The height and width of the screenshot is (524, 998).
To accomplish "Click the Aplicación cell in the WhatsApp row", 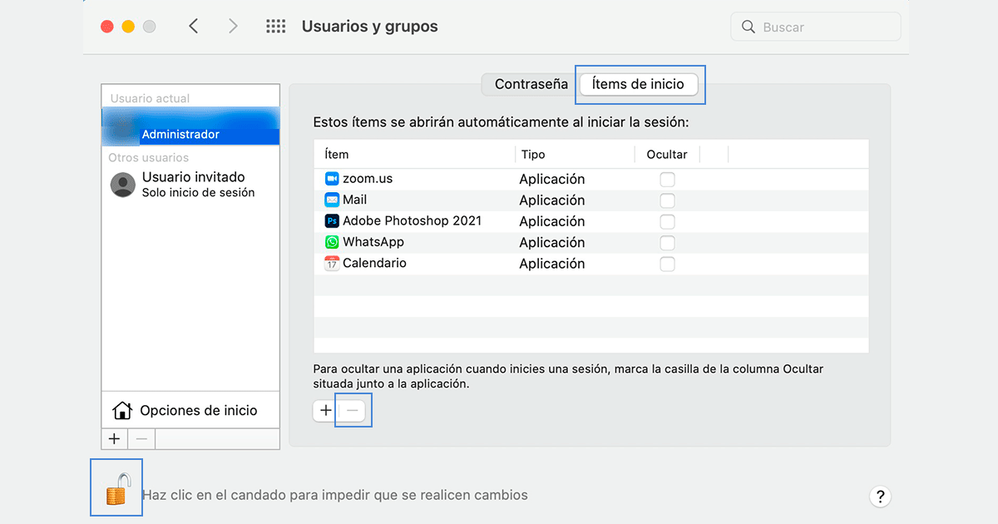I will 552,243.
